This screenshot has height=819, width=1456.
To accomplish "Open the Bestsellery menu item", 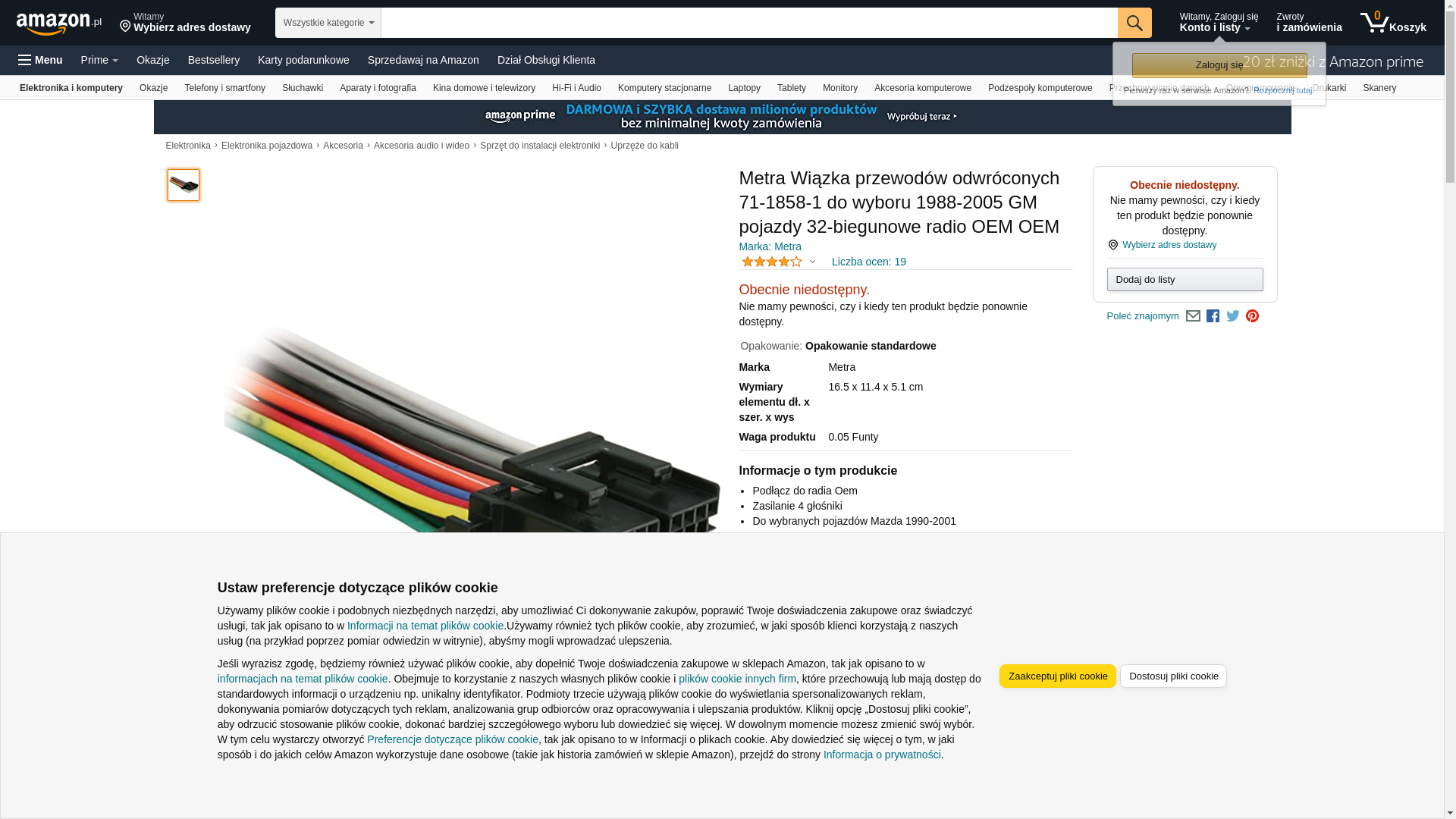I will coord(214,60).
